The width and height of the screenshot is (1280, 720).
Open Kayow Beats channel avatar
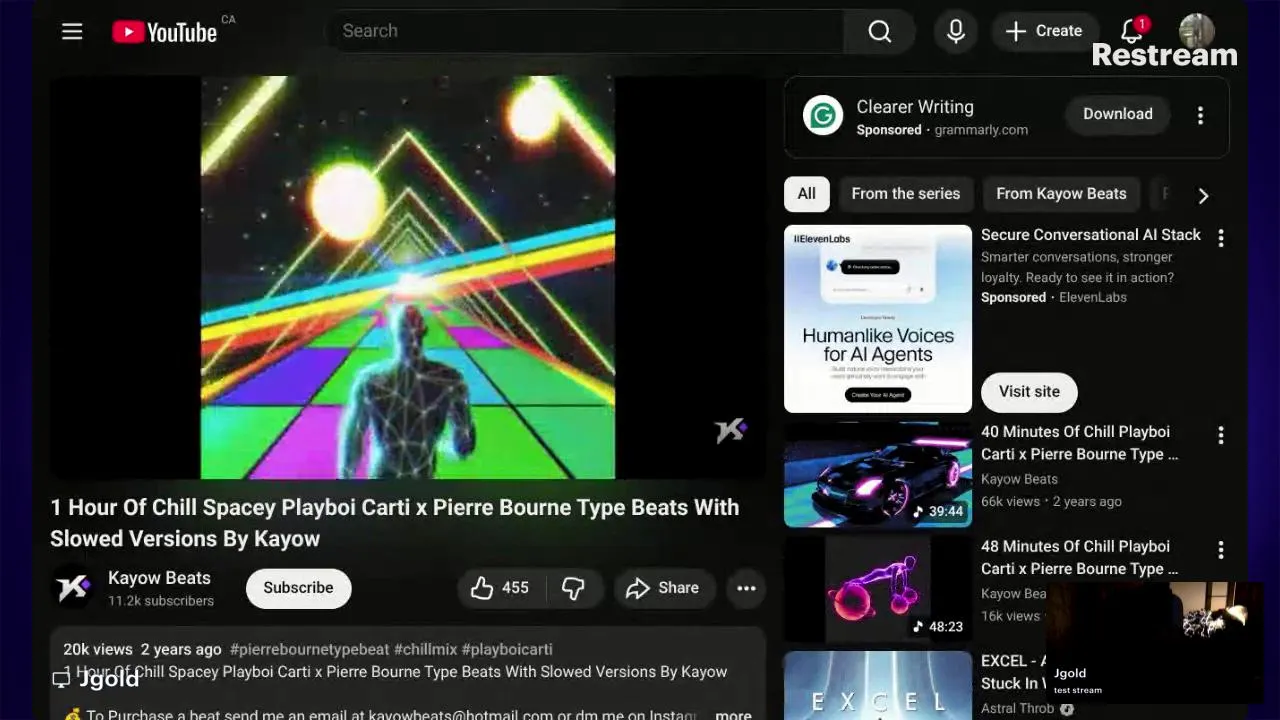point(72,588)
